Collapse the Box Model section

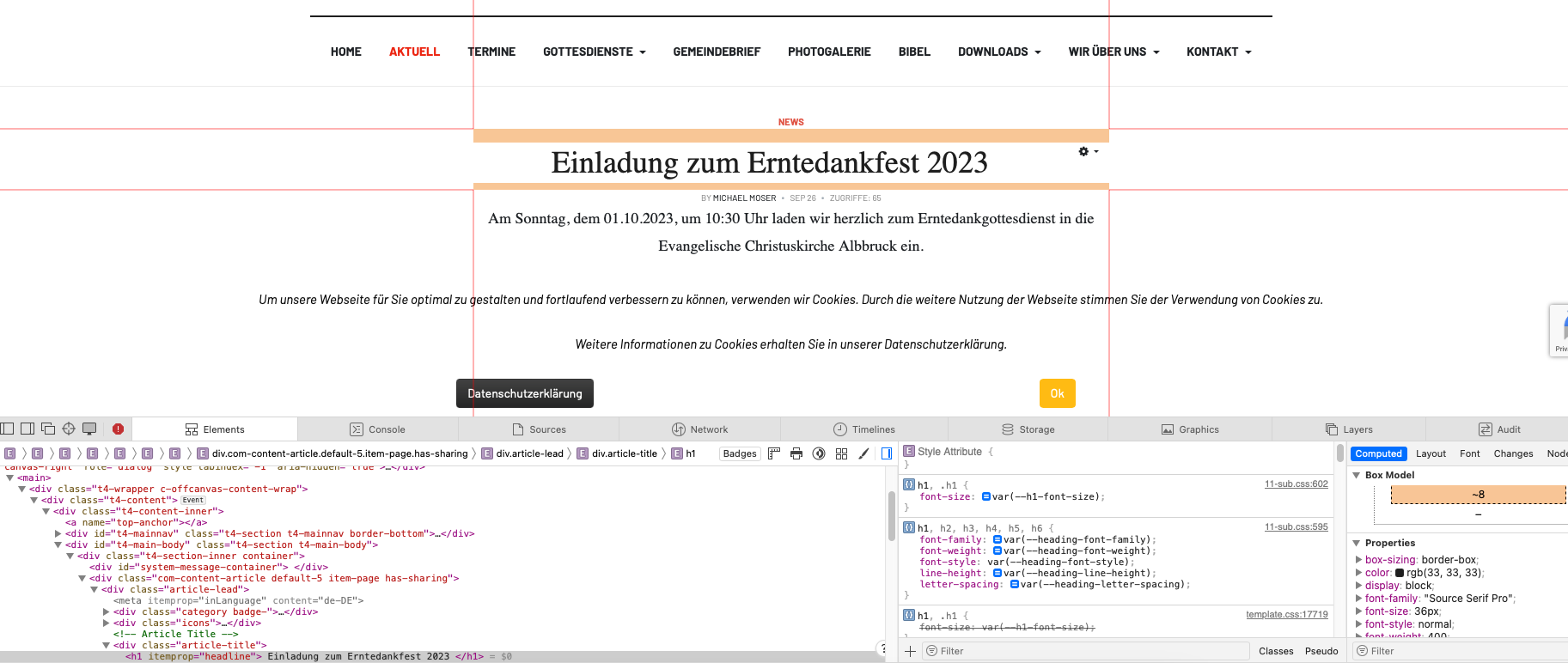1357,475
